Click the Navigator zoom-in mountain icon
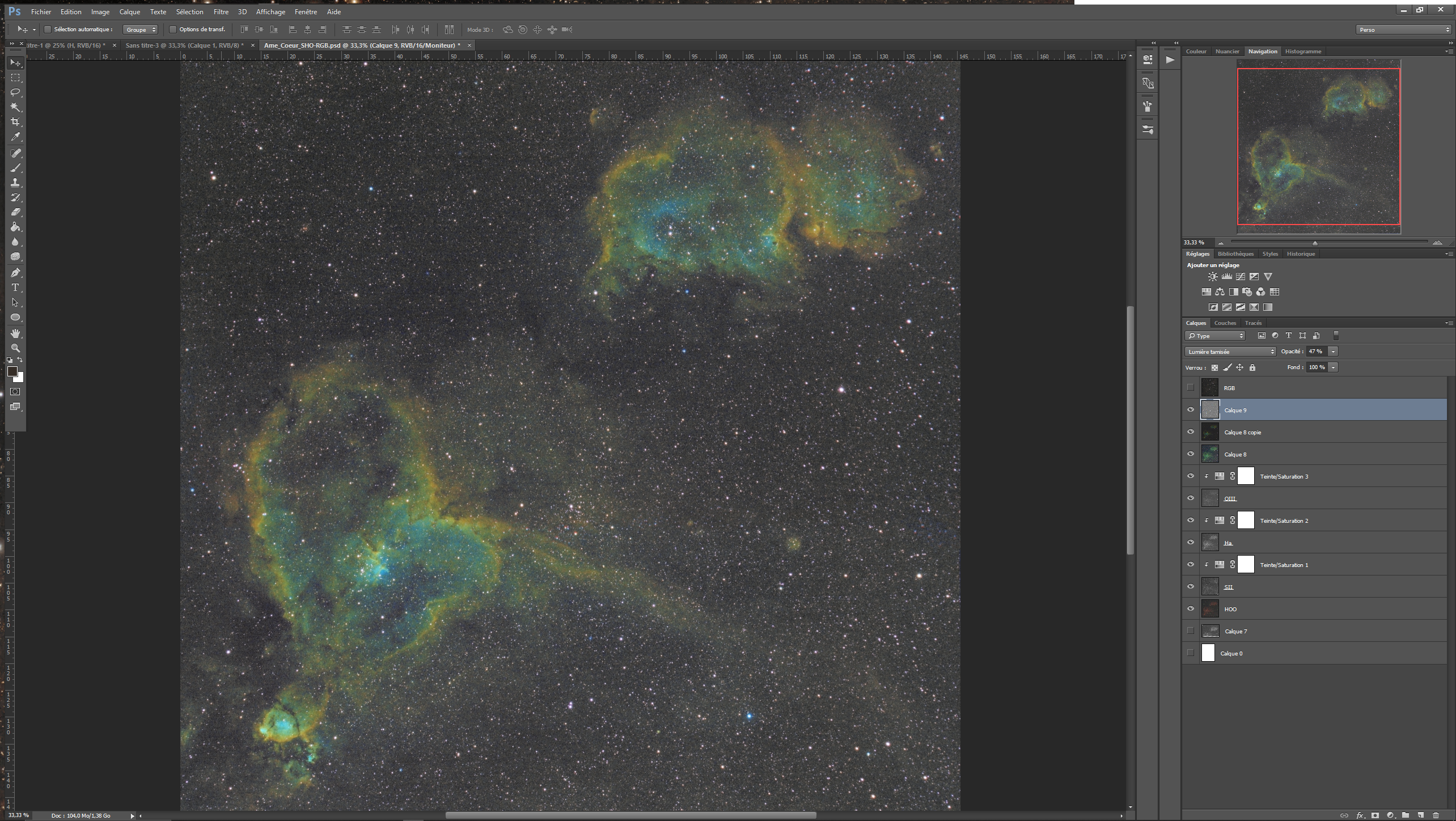 pos(1437,243)
